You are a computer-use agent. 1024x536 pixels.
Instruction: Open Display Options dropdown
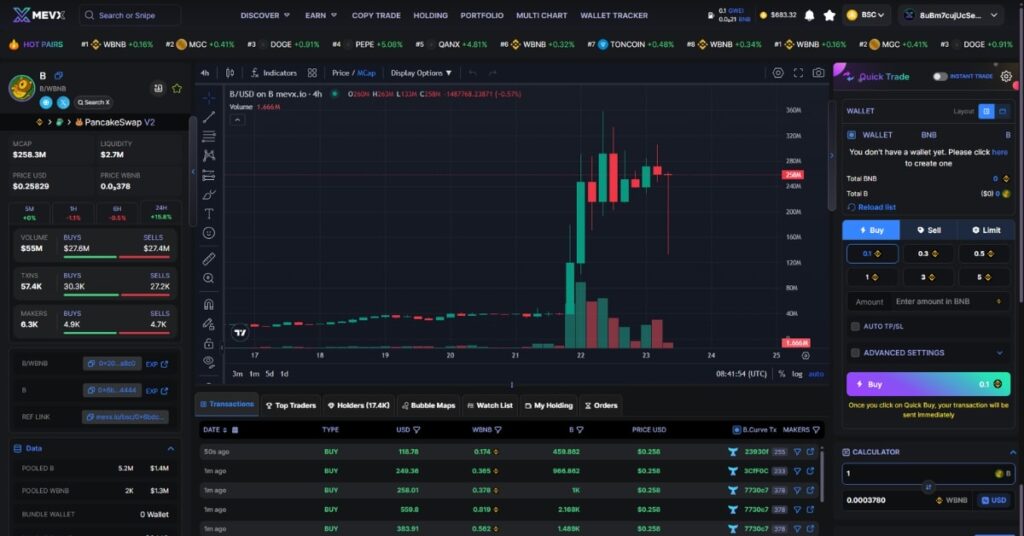(421, 73)
